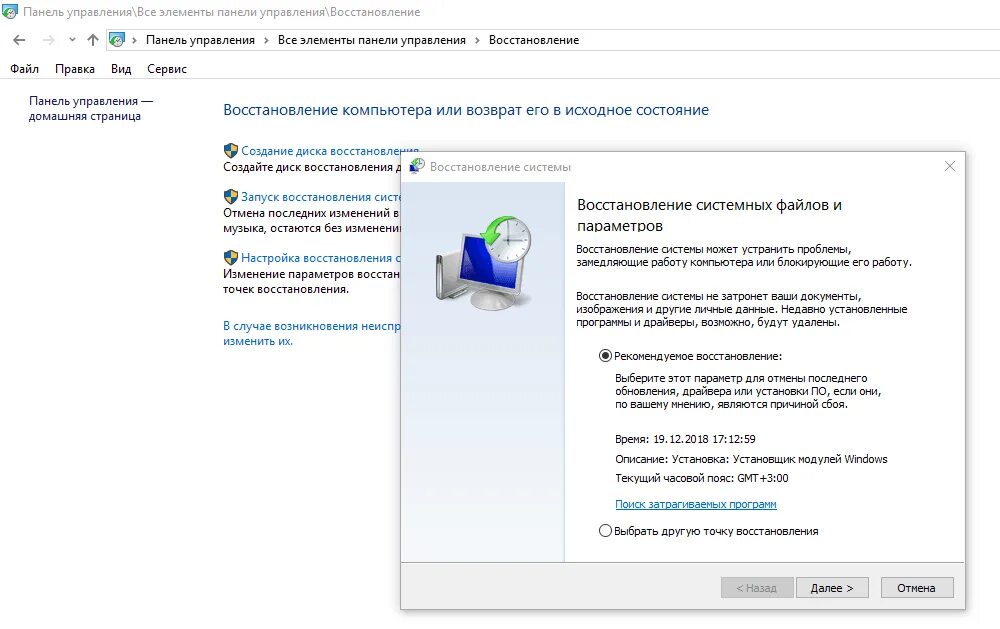This screenshot has width=1000, height=629.
Task: Open the Файл menu
Action: pos(24,69)
